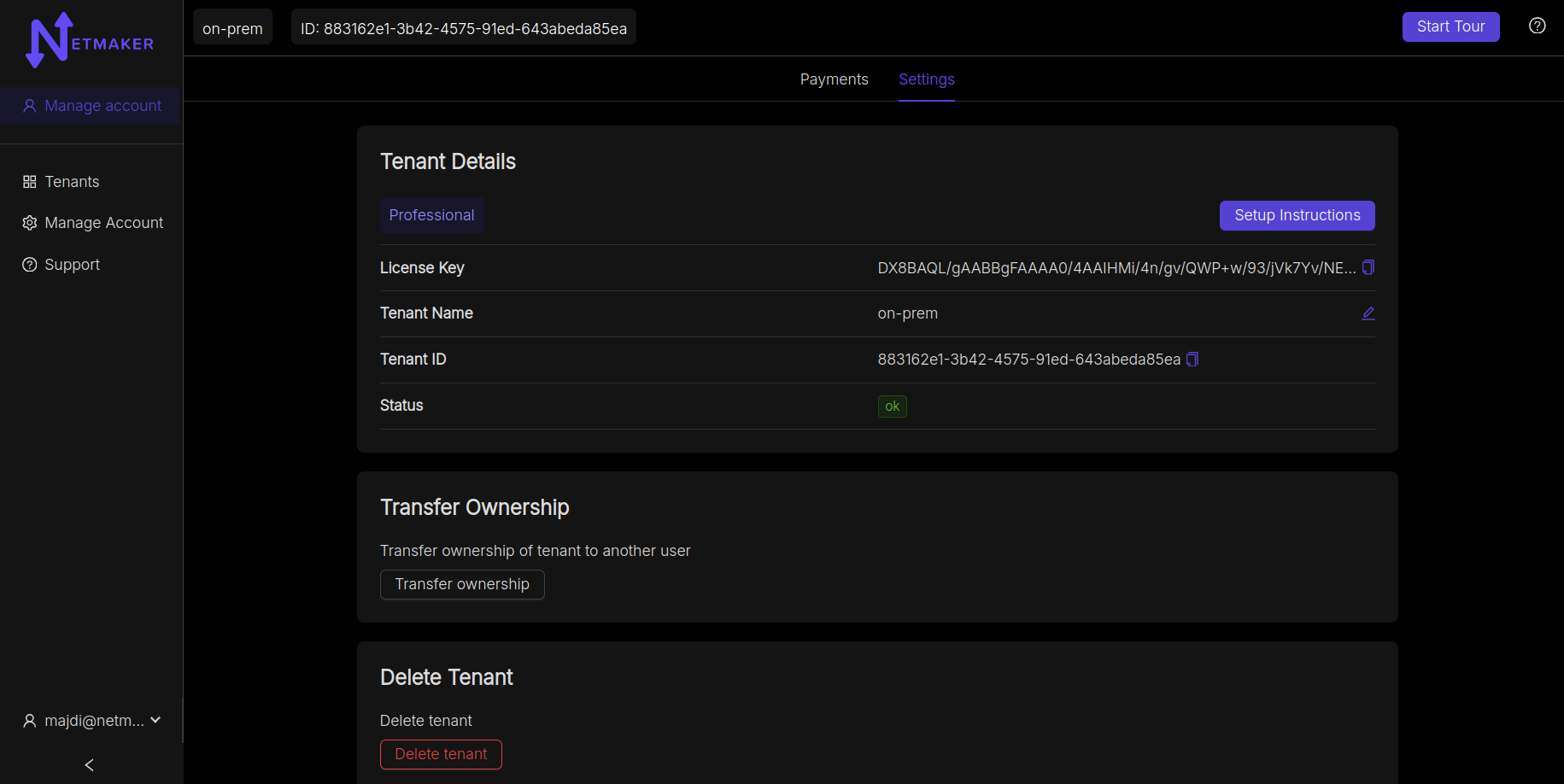Open Manage account at top of sidebar
The width and height of the screenshot is (1564, 784).
click(91, 106)
